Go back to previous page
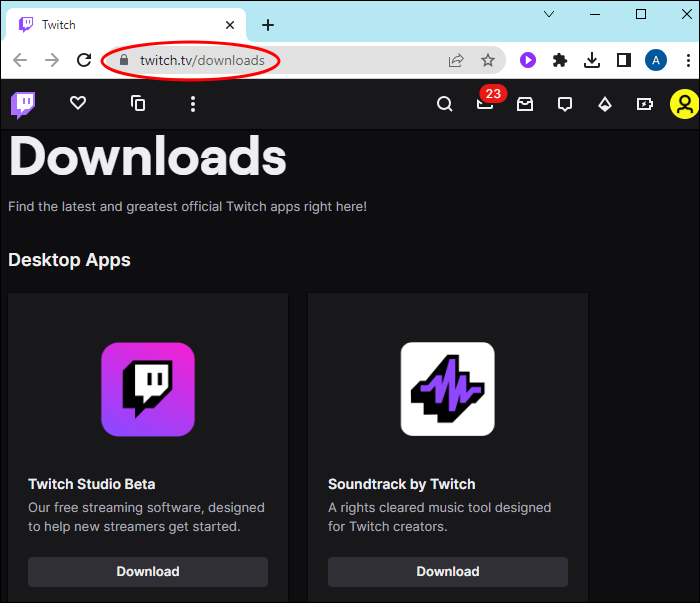The image size is (700, 603). pyautogui.click(x=20, y=60)
